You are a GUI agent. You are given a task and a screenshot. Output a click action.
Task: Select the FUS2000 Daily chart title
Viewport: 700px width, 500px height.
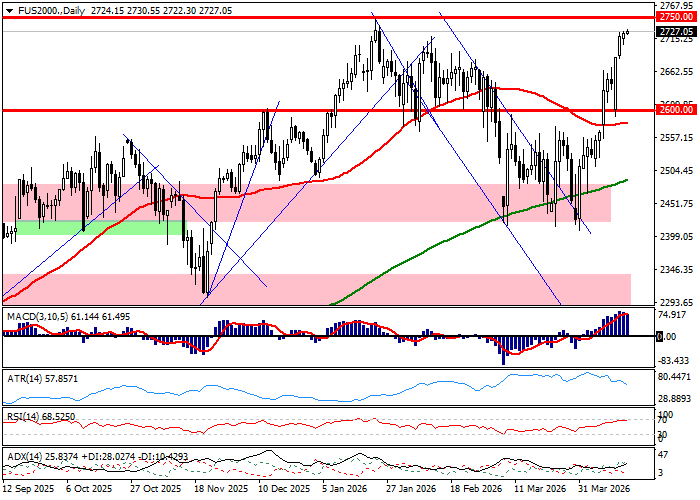click(47, 9)
